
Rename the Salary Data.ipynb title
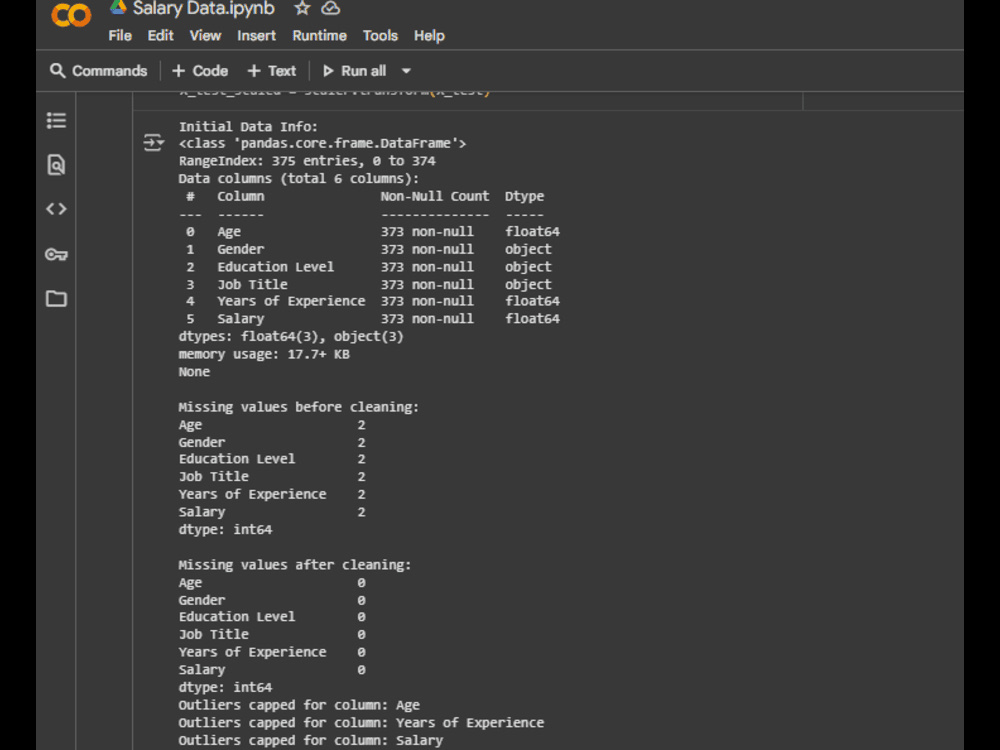pyautogui.click(x=203, y=8)
